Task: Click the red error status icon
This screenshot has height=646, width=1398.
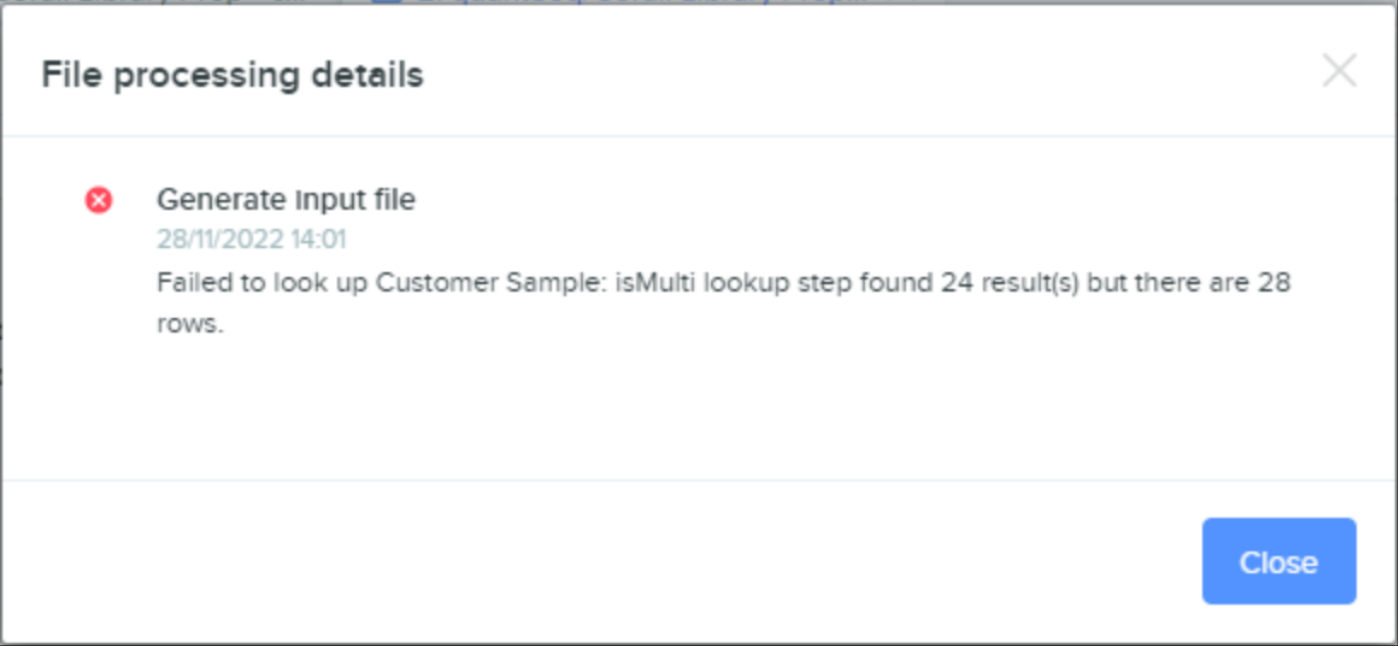Action: 98,201
